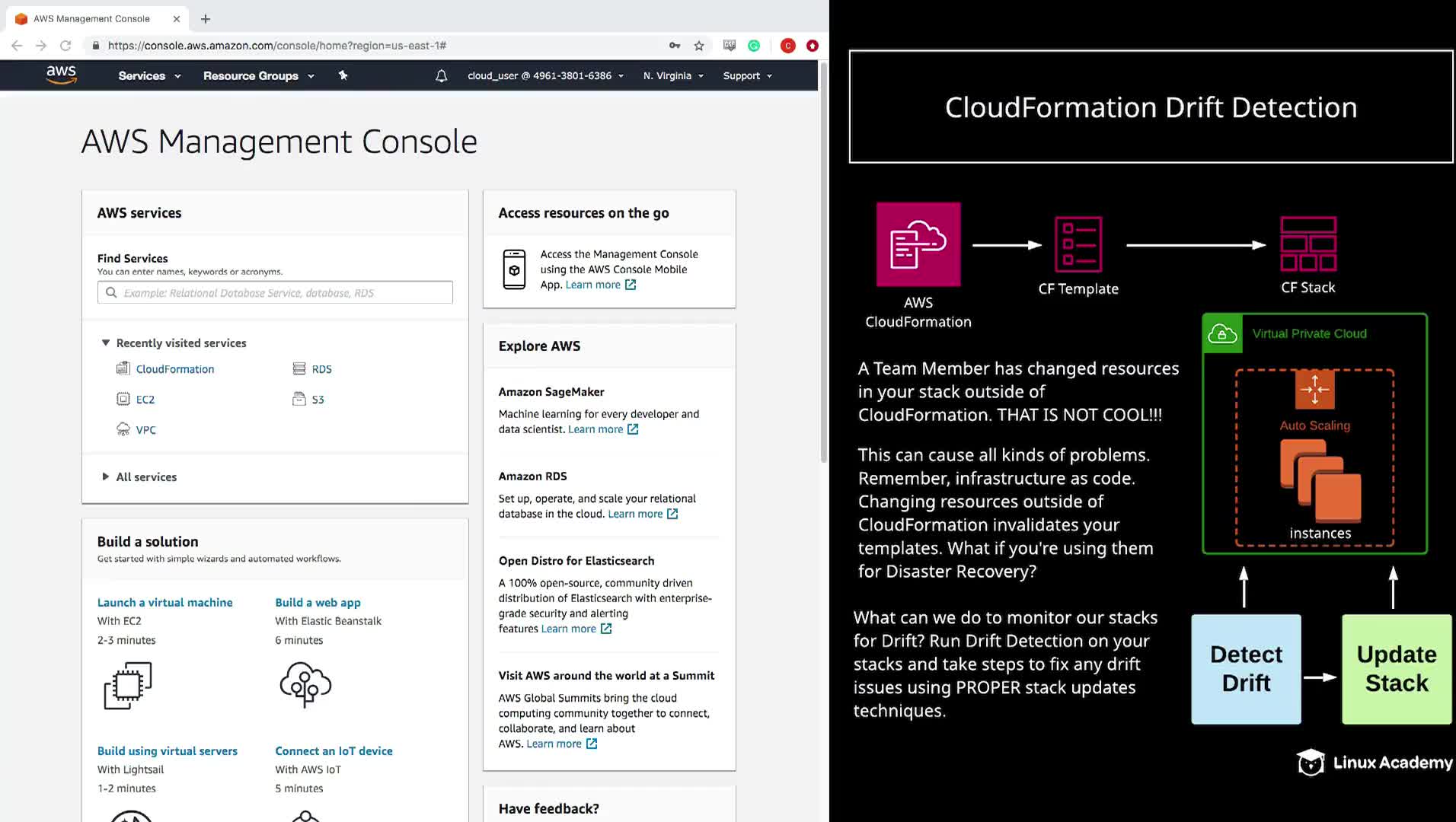Open the cloud_user account dropdown

pos(545,76)
